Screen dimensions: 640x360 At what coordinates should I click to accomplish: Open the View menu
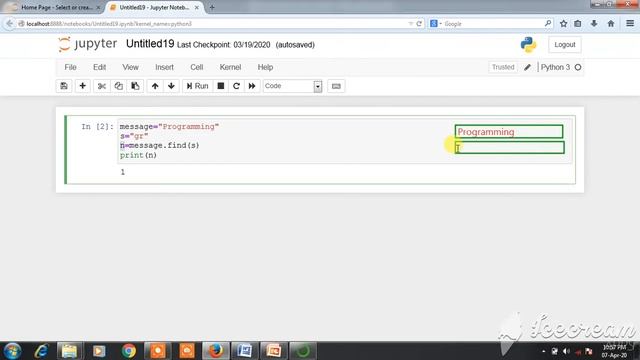click(x=130, y=67)
